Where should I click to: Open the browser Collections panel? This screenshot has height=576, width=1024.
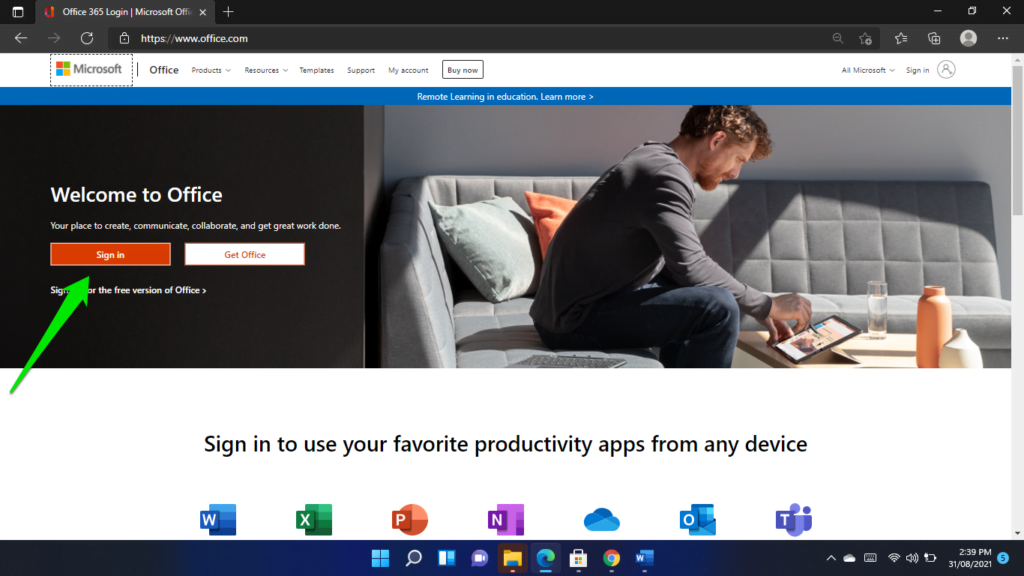pyautogui.click(x=933, y=38)
